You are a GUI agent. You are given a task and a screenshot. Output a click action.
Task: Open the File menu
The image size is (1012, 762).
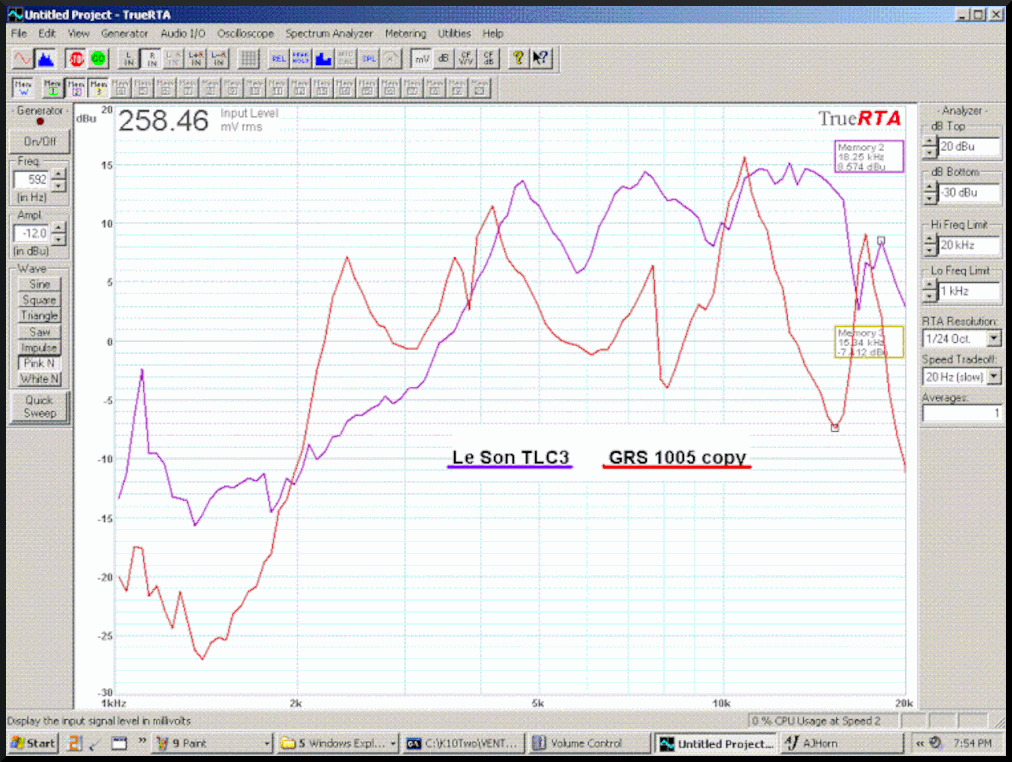(19, 34)
